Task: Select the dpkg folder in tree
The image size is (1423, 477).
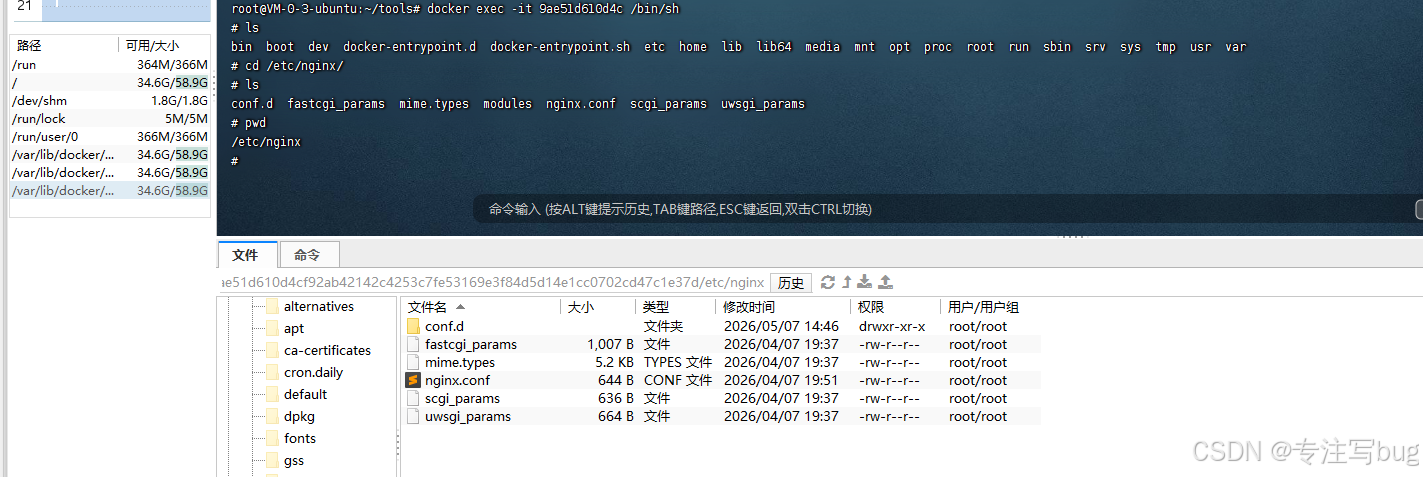Action: pos(299,416)
